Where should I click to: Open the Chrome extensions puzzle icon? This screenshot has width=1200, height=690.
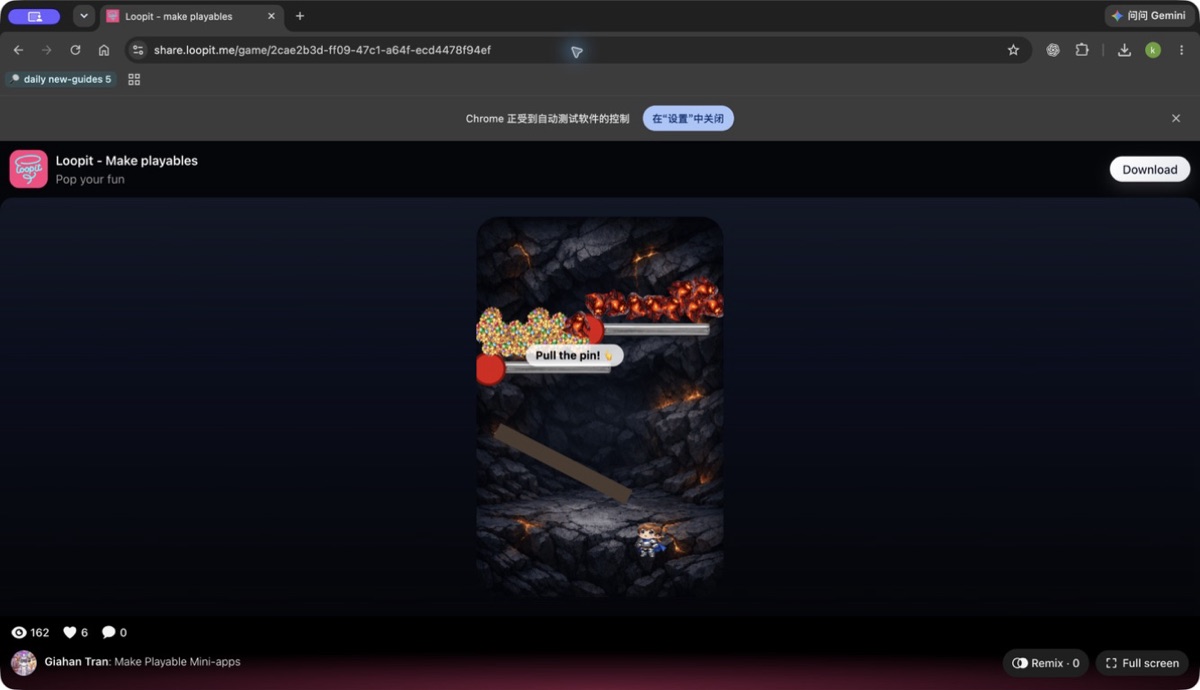1082,50
